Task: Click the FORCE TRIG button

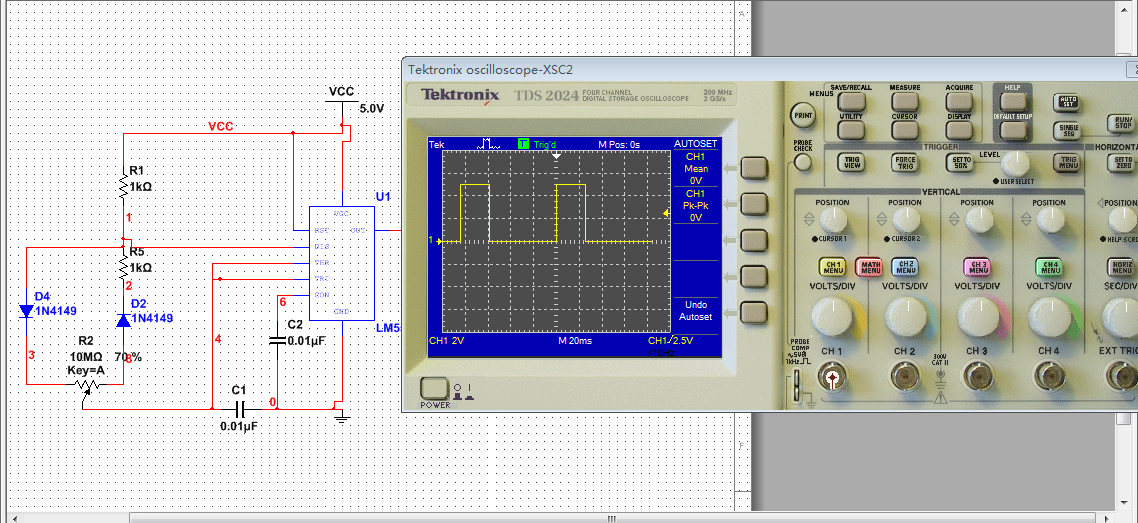Action: 905,162
